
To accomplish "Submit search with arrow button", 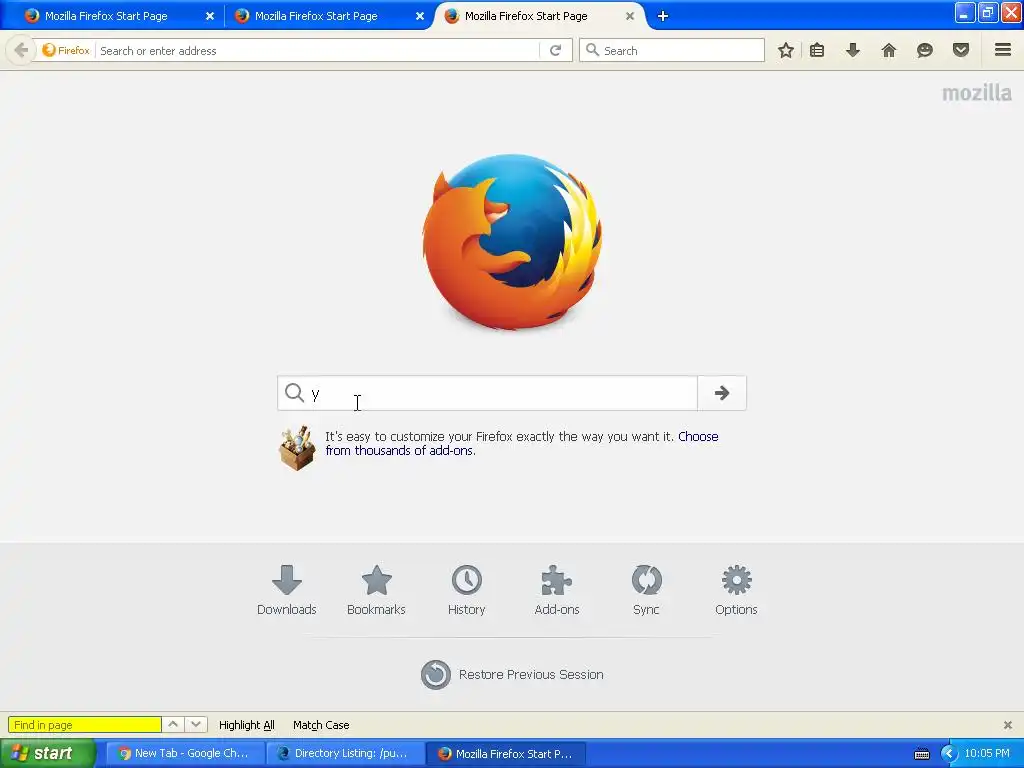I will [722, 393].
